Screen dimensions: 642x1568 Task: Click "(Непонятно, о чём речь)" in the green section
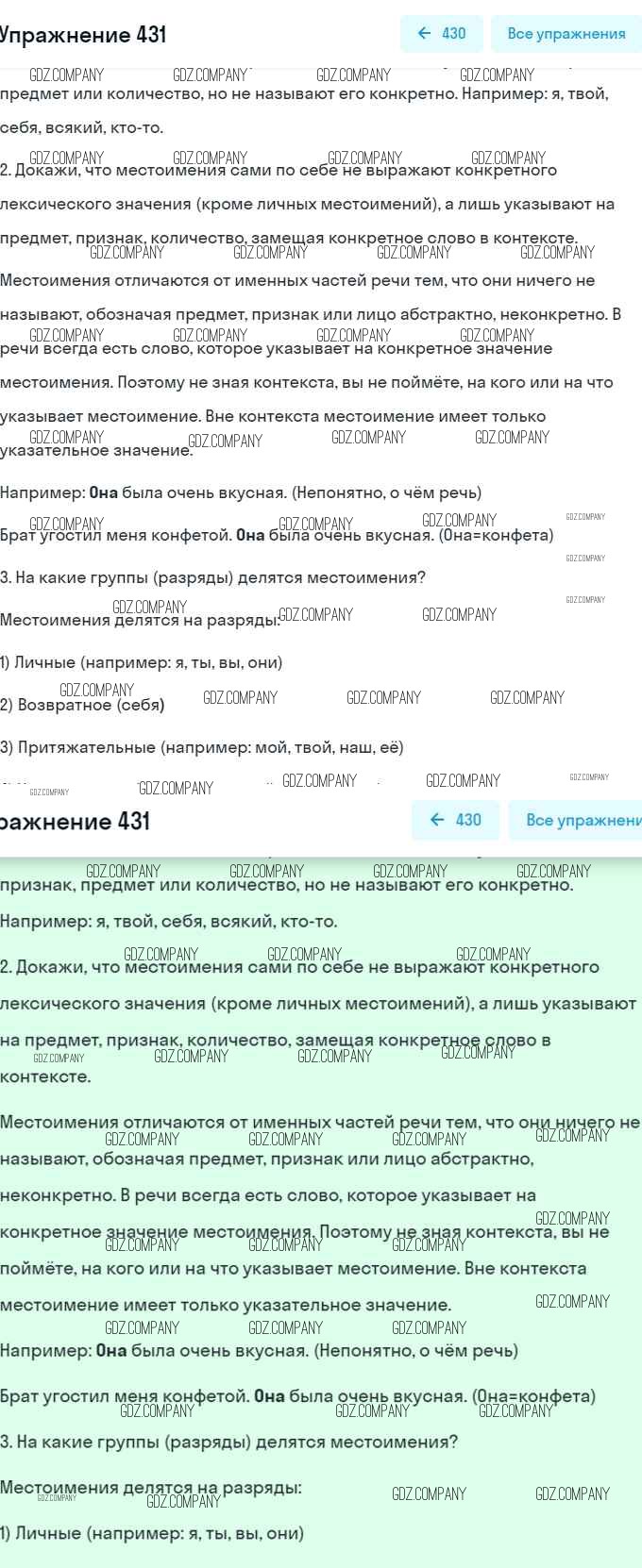[x=415, y=1350]
